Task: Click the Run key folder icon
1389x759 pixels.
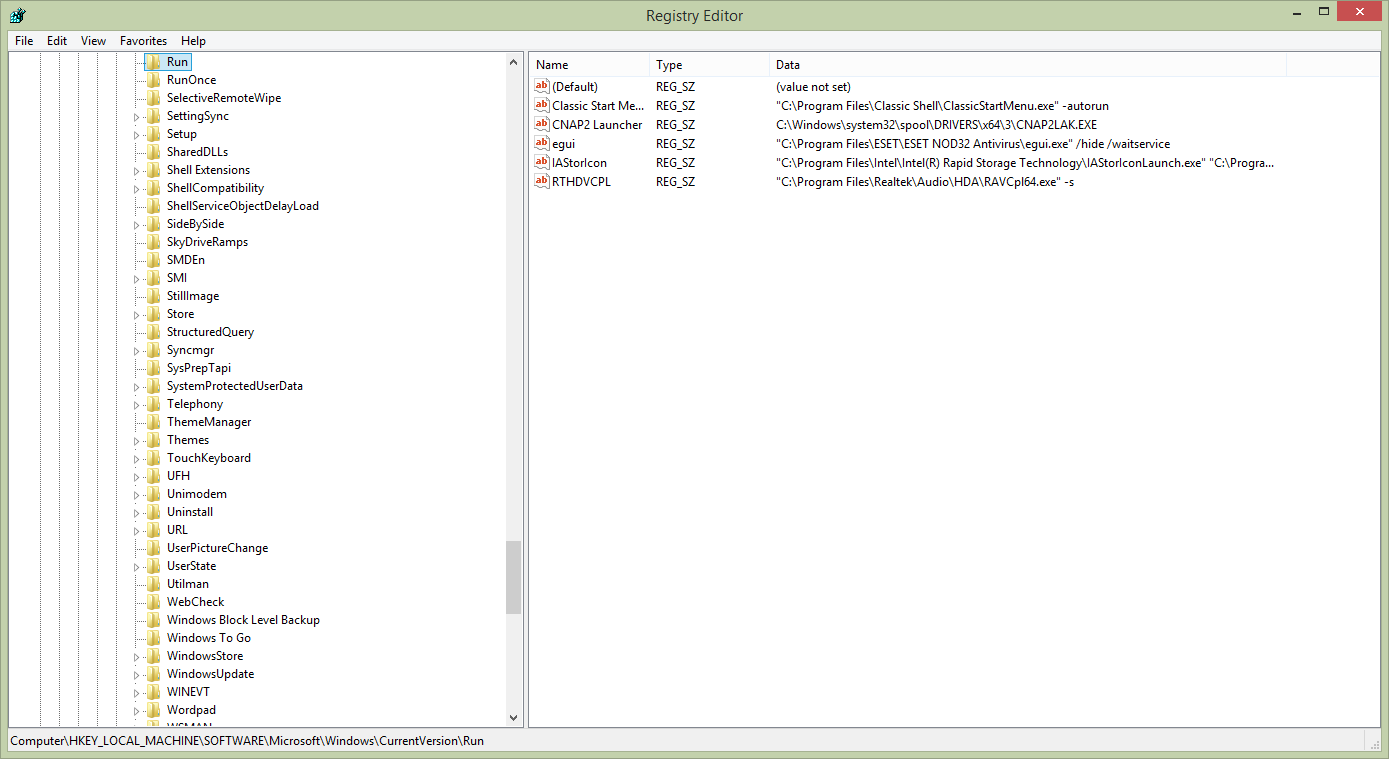Action: [x=153, y=62]
